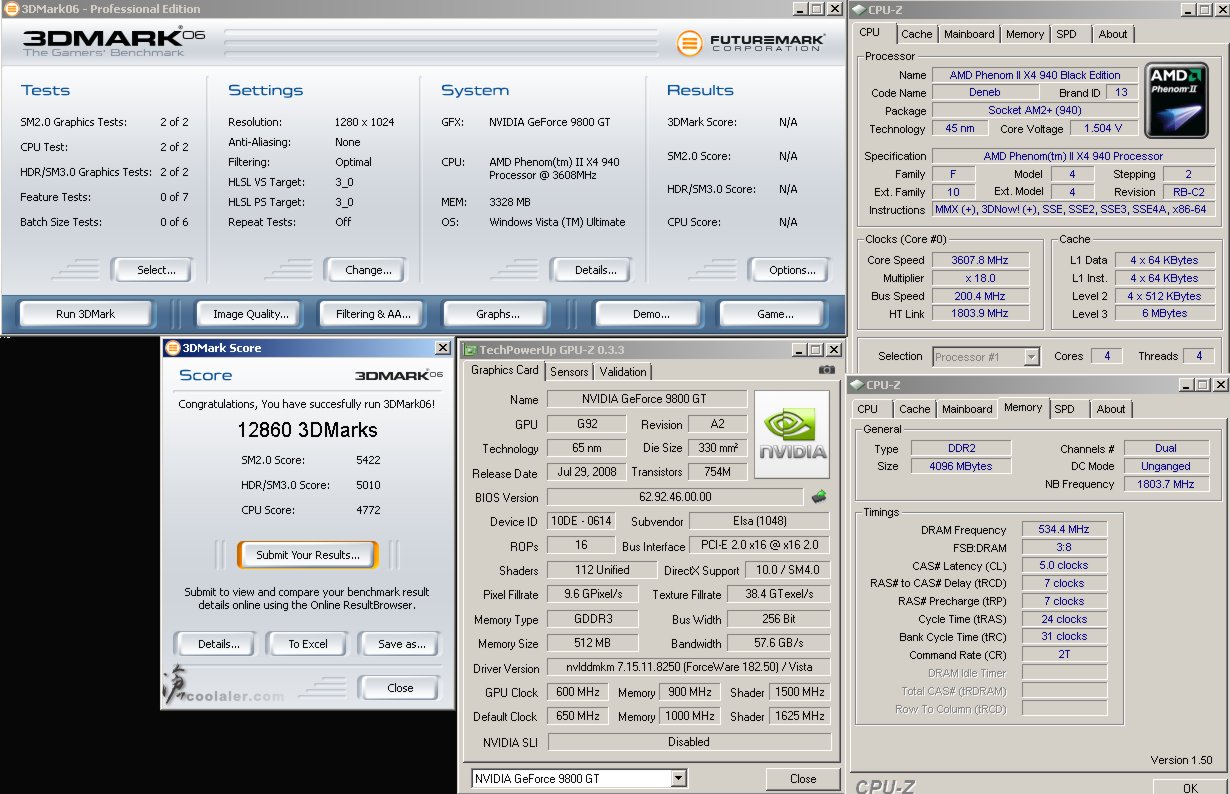The height and width of the screenshot is (794, 1230).
Task: Click the 3DMark06 title bar icon
Action: [x=11, y=8]
